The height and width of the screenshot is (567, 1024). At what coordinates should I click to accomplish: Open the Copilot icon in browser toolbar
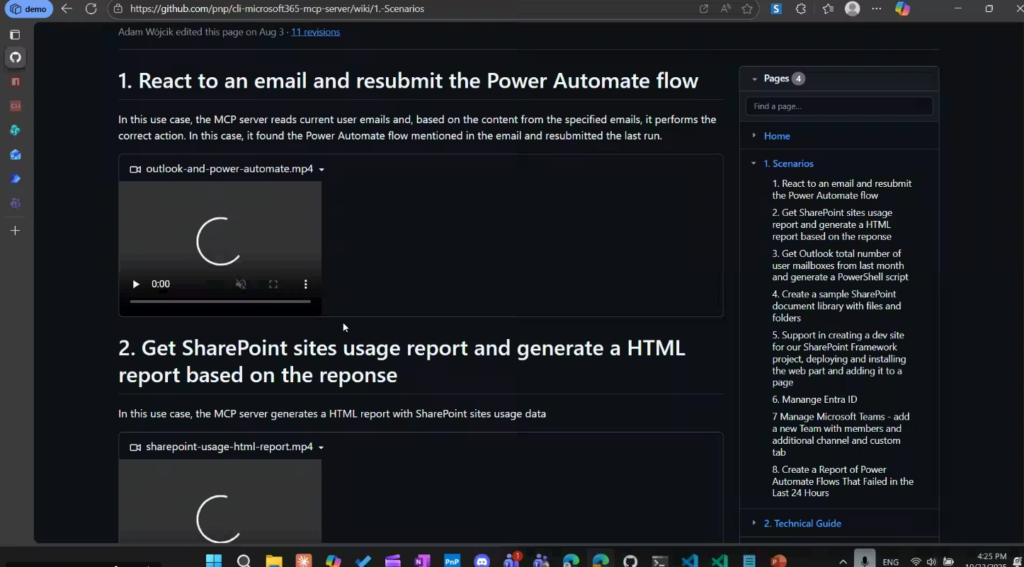point(902,9)
